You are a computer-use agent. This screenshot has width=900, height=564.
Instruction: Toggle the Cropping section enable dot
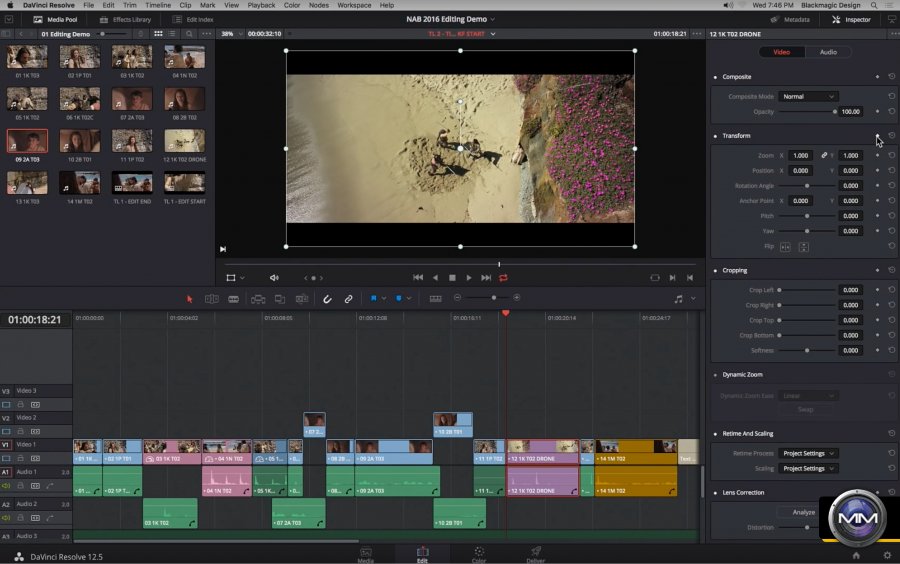point(715,271)
